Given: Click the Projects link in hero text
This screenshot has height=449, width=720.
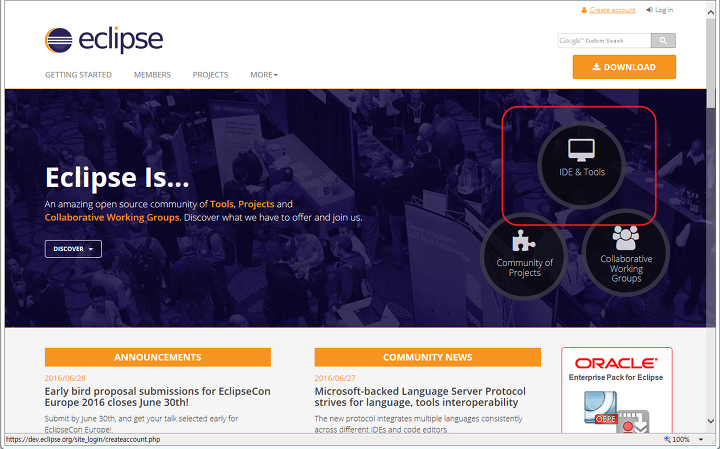Looking at the screenshot, I should 256,204.
